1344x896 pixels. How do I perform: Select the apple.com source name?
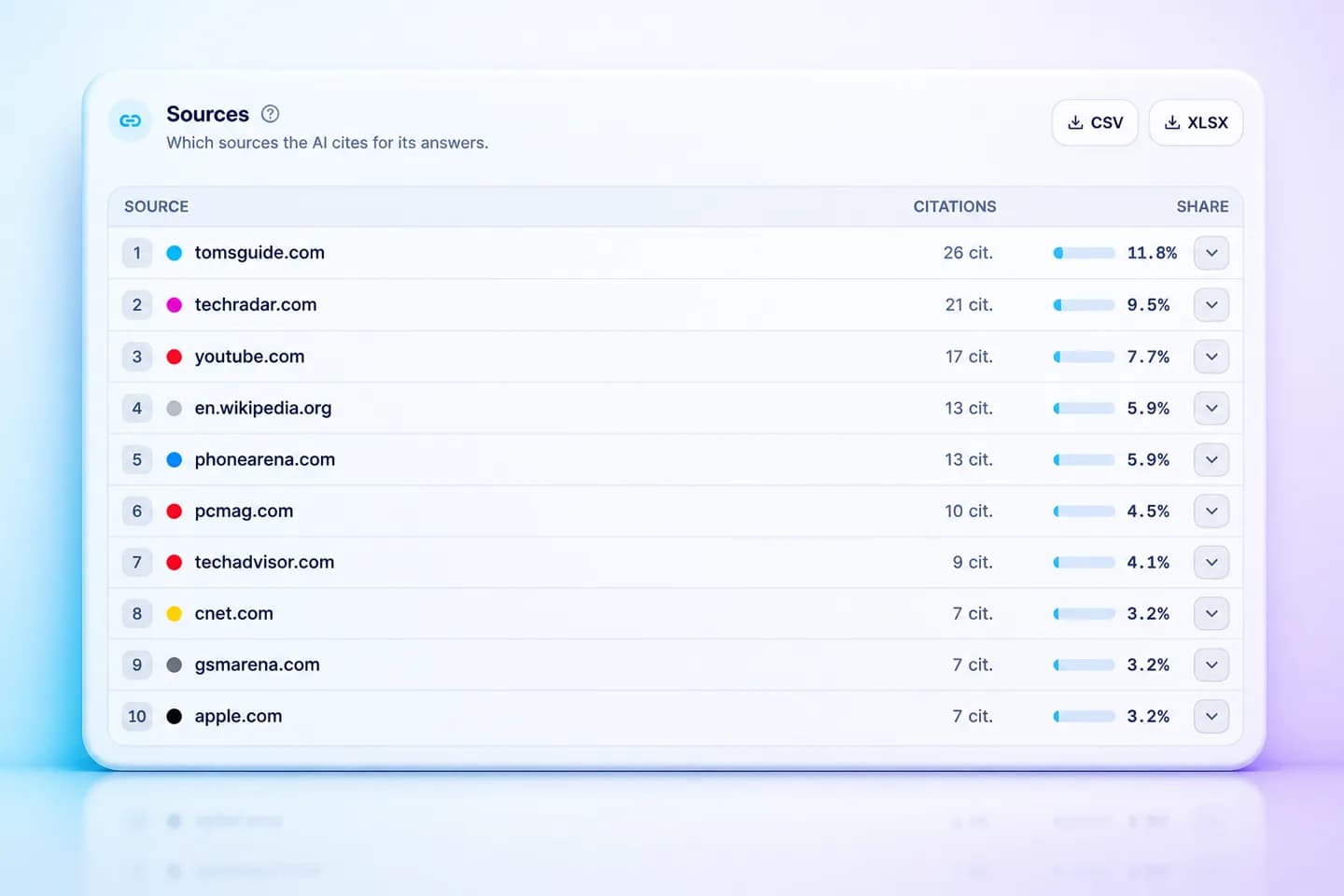238,716
